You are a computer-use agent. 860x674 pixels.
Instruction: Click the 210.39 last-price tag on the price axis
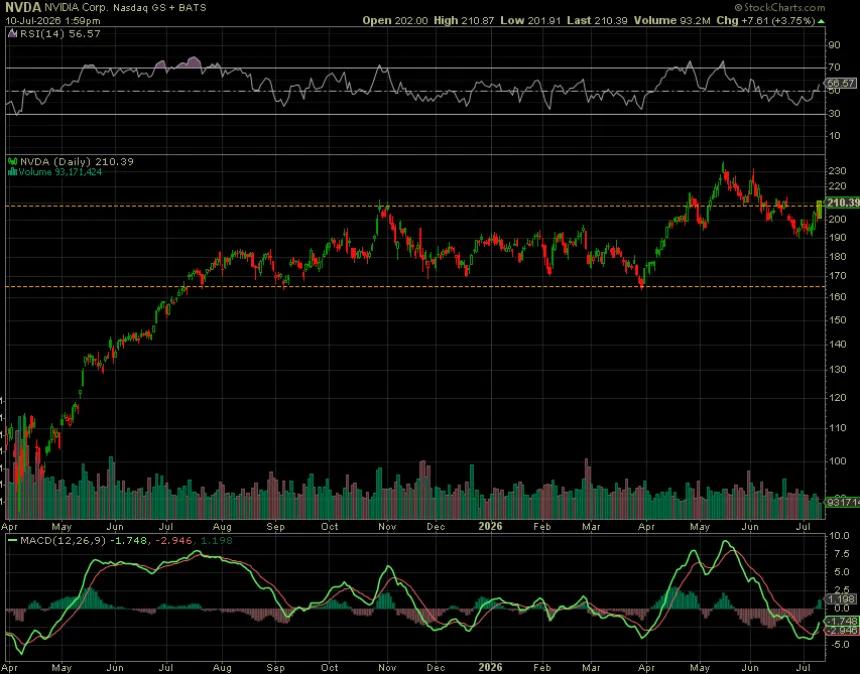click(x=843, y=203)
